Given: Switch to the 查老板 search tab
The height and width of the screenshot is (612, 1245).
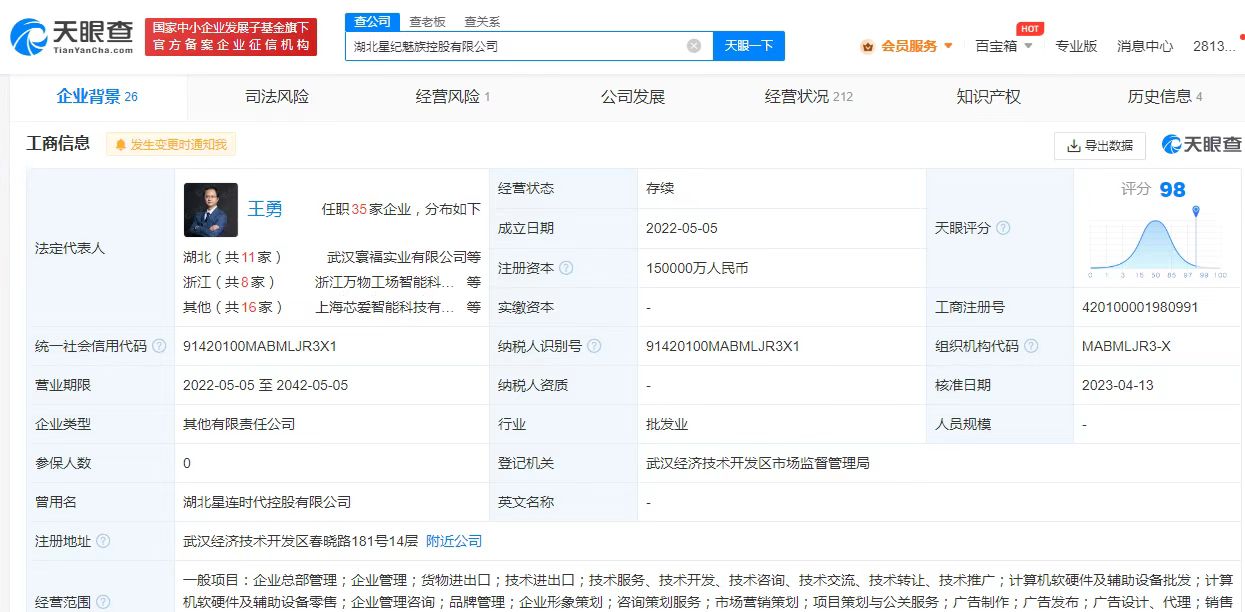Looking at the screenshot, I should point(427,21).
